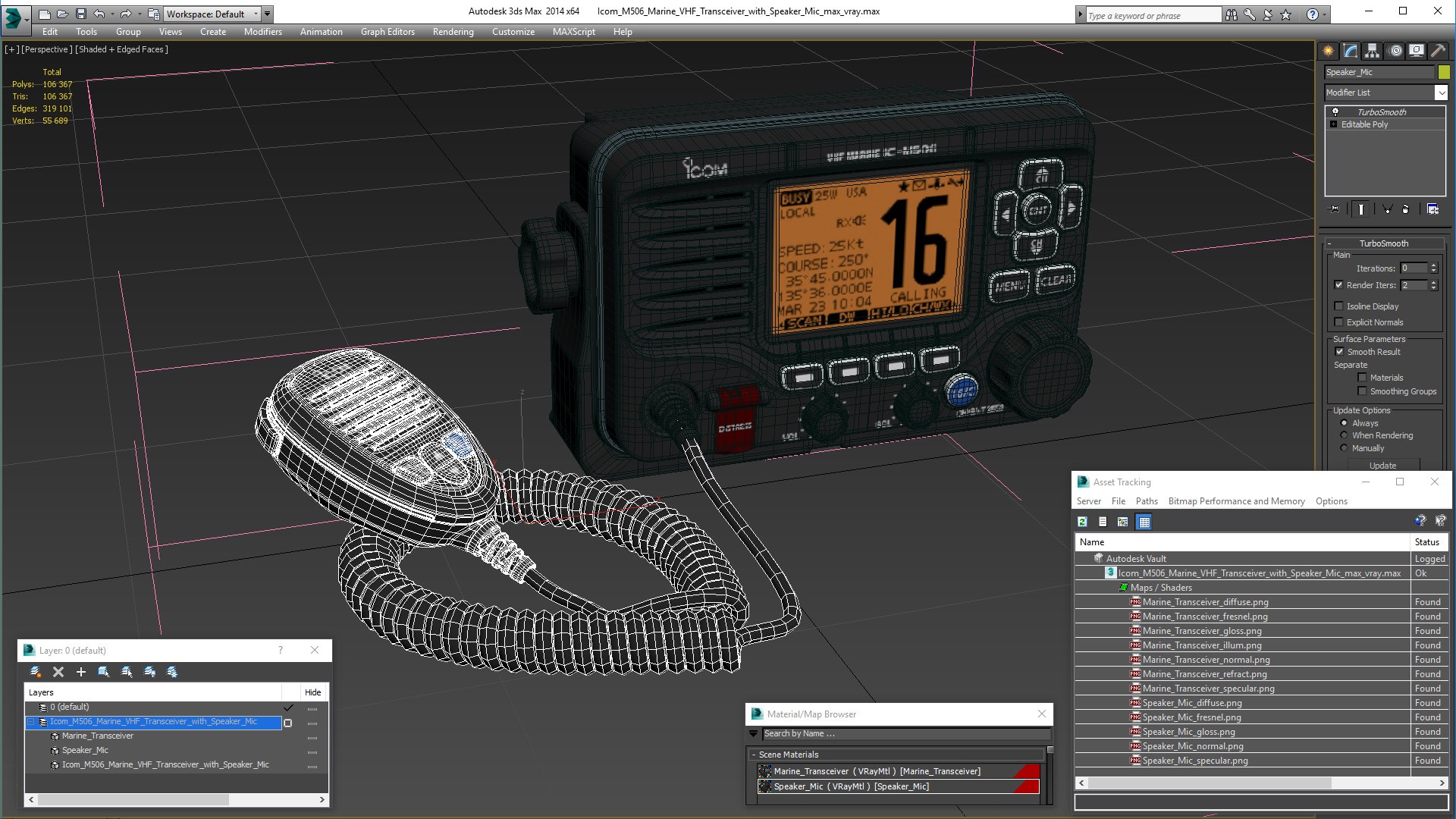Open Bitmap Performance and Memory menu
Viewport: 1456px width, 819px height.
pos(1236,501)
